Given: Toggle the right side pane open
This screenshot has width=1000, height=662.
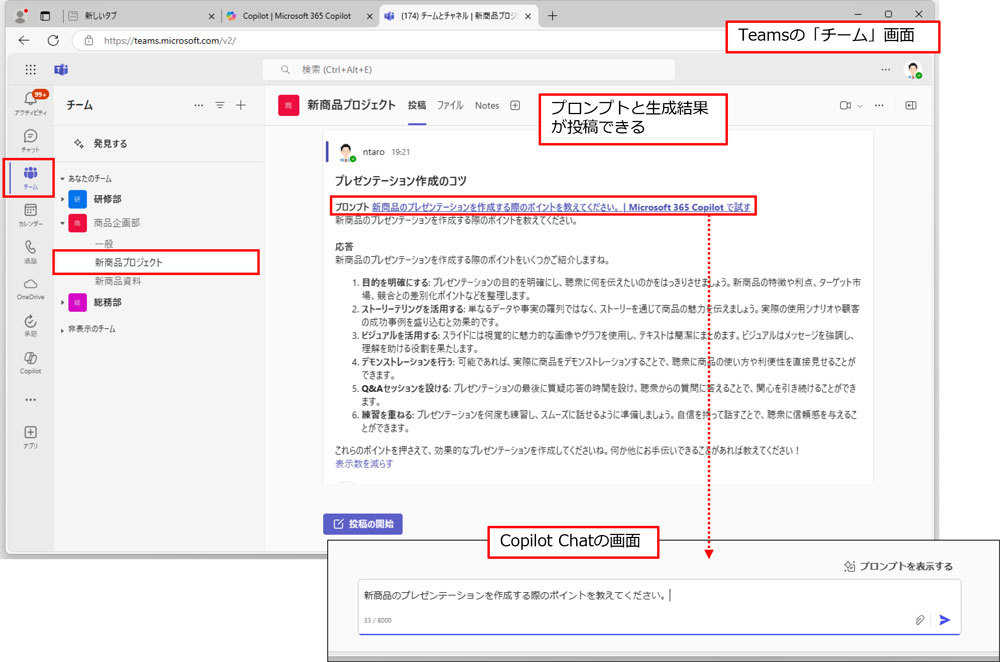Looking at the screenshot, I should point(910,105).
